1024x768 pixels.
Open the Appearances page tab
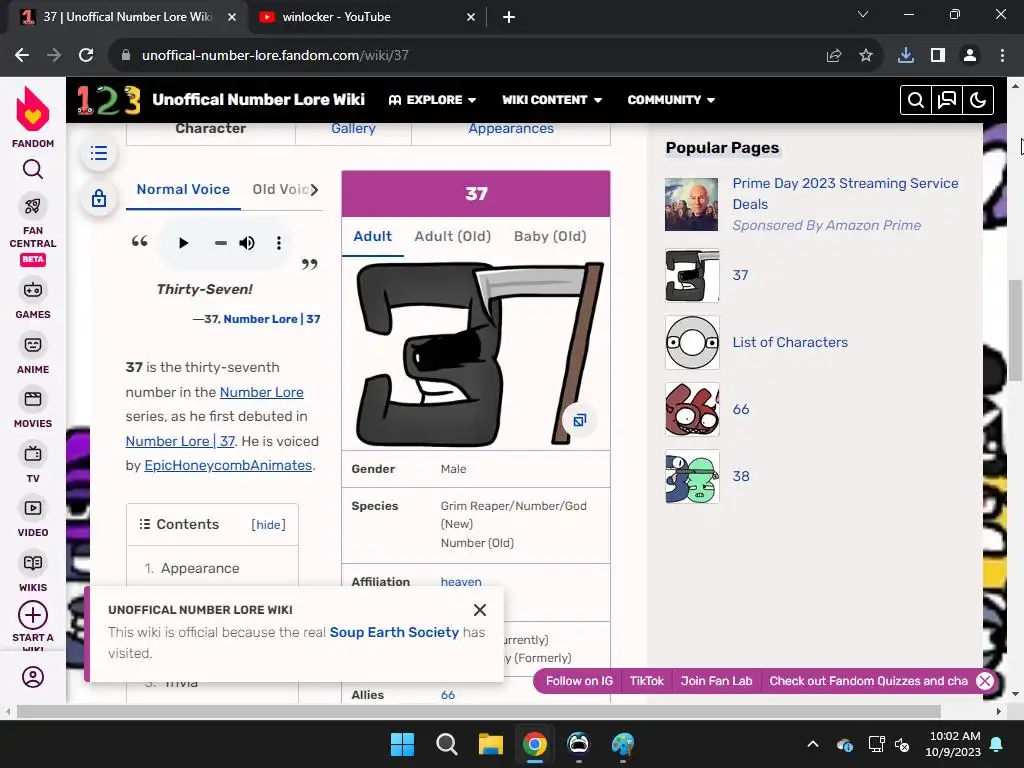[511, 129]
